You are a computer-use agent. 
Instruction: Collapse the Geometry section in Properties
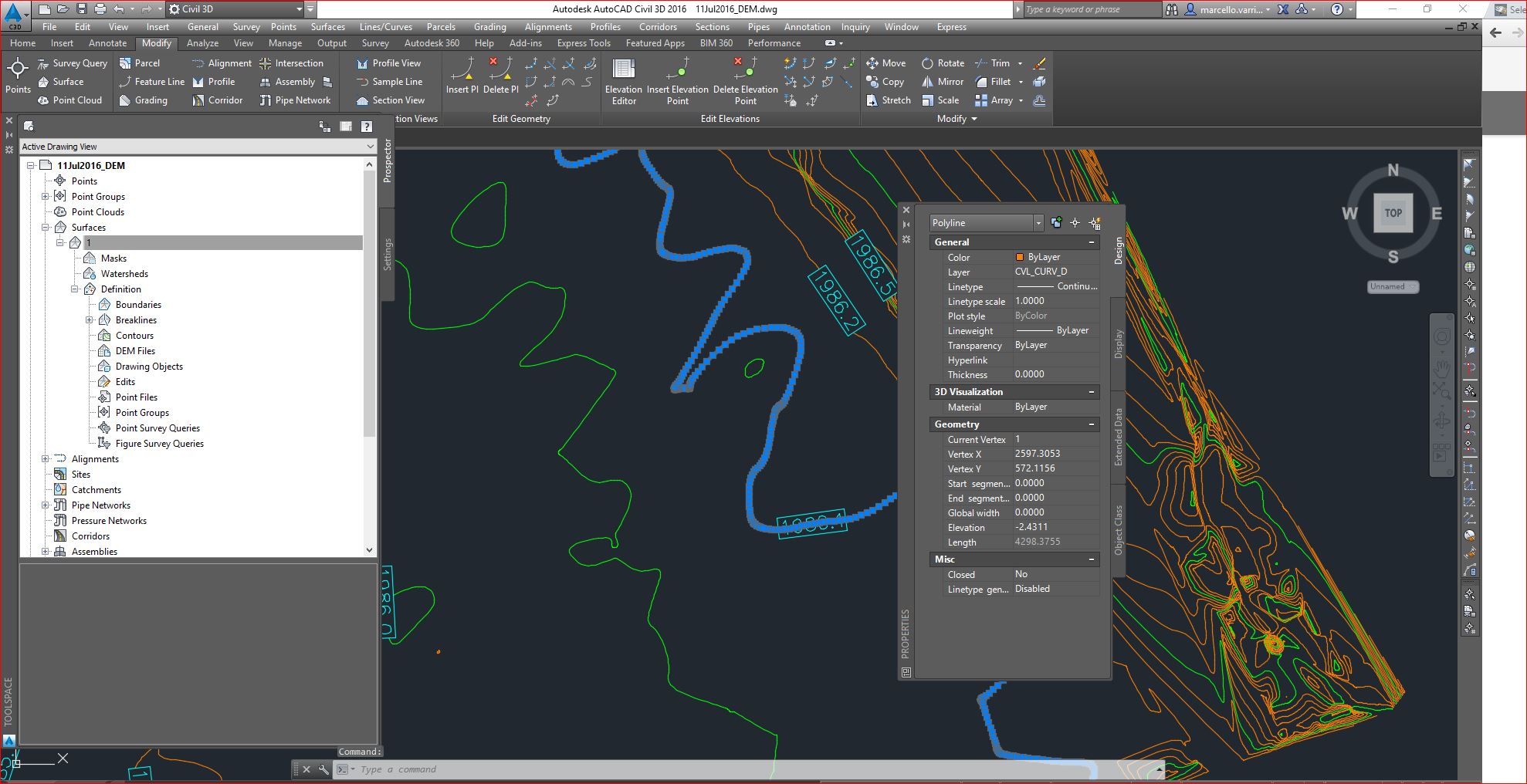[1091, 424]
